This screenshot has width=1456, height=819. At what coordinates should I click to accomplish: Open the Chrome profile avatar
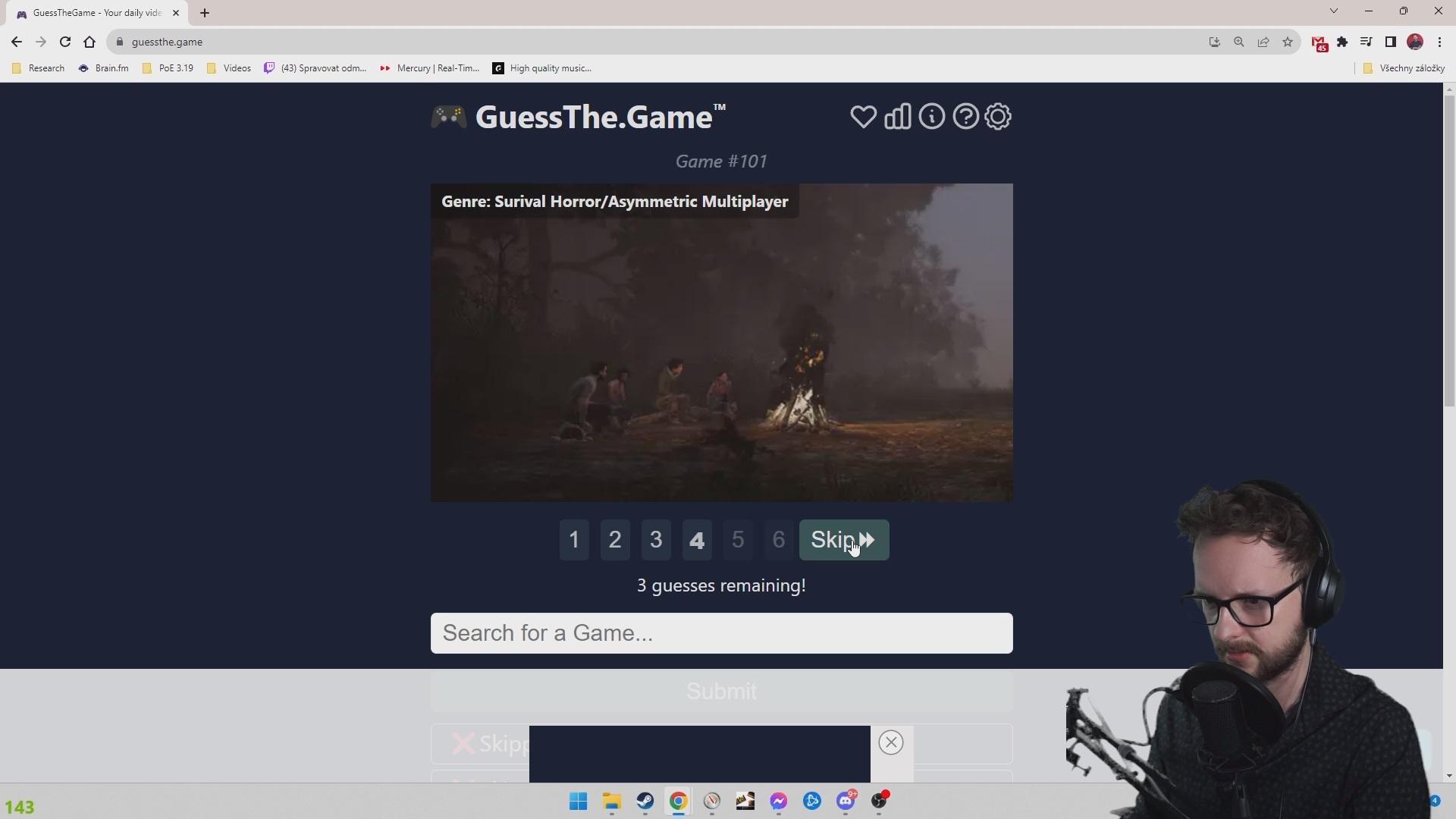pyautogui.click(x=1415, y=42)
